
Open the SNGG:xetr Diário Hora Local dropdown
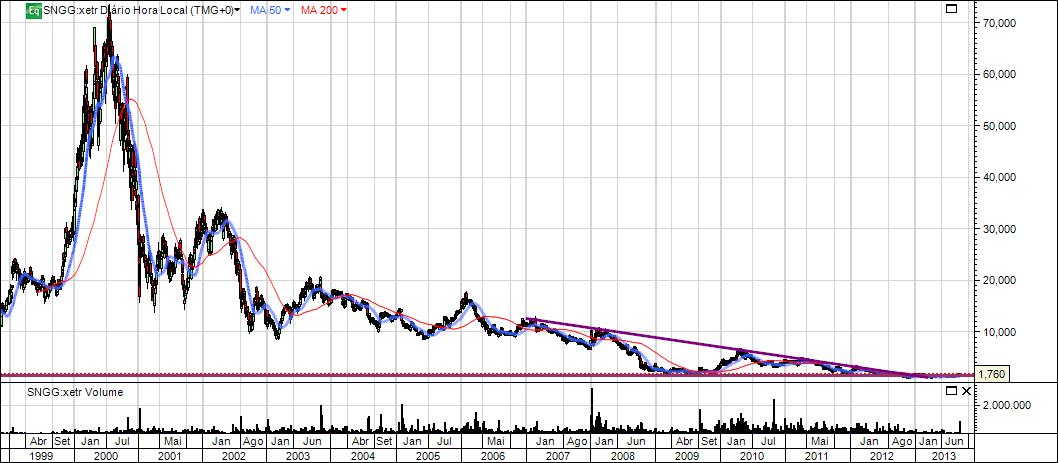tap(237, 11)
